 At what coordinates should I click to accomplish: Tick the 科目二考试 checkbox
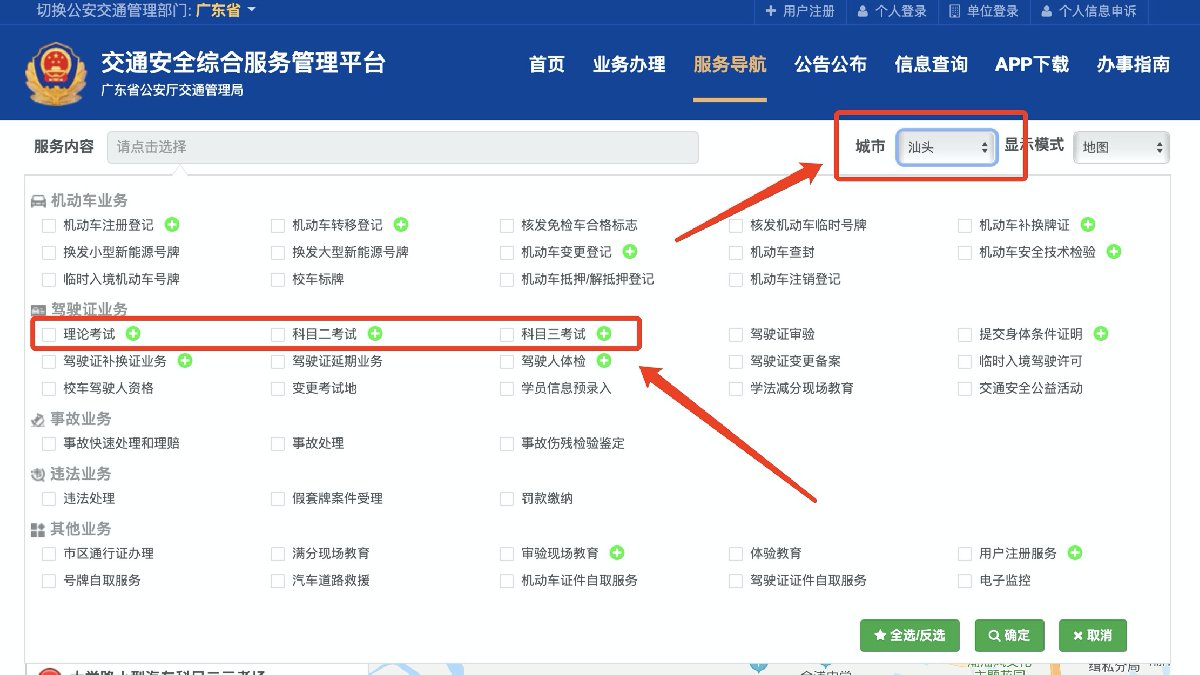(278, 334)
